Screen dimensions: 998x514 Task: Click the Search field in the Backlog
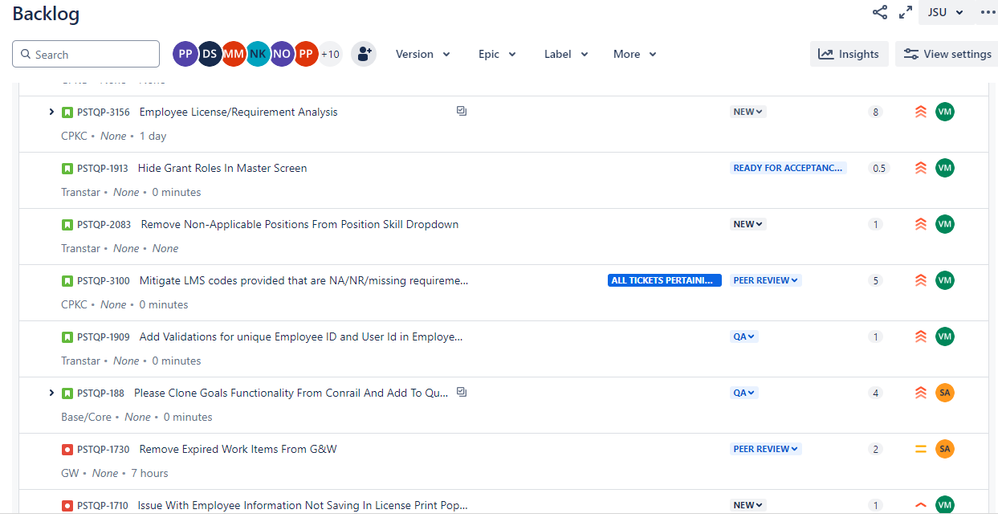click(x=86, y=54)
